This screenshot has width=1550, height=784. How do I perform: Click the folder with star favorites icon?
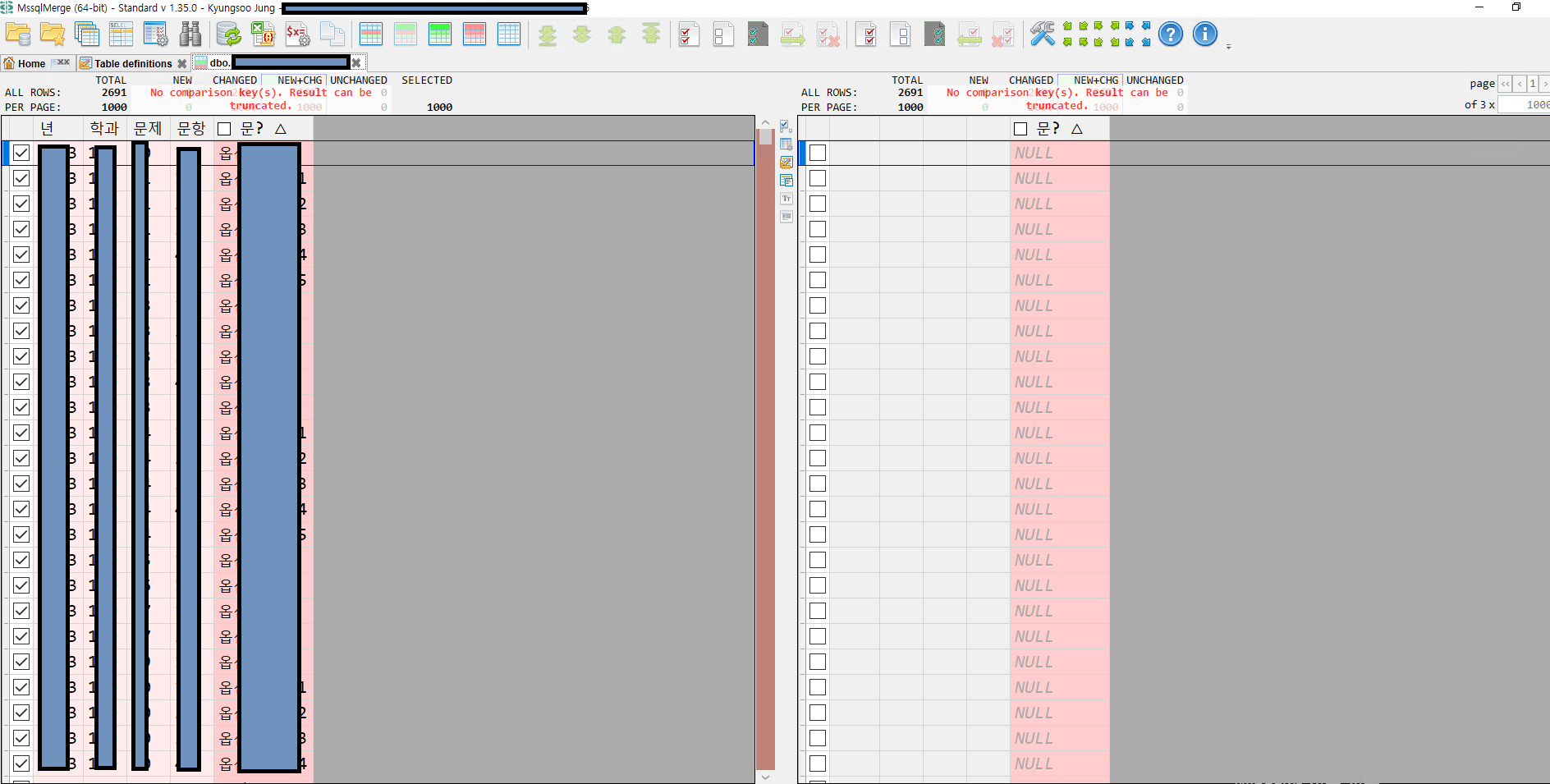(53, 34)
